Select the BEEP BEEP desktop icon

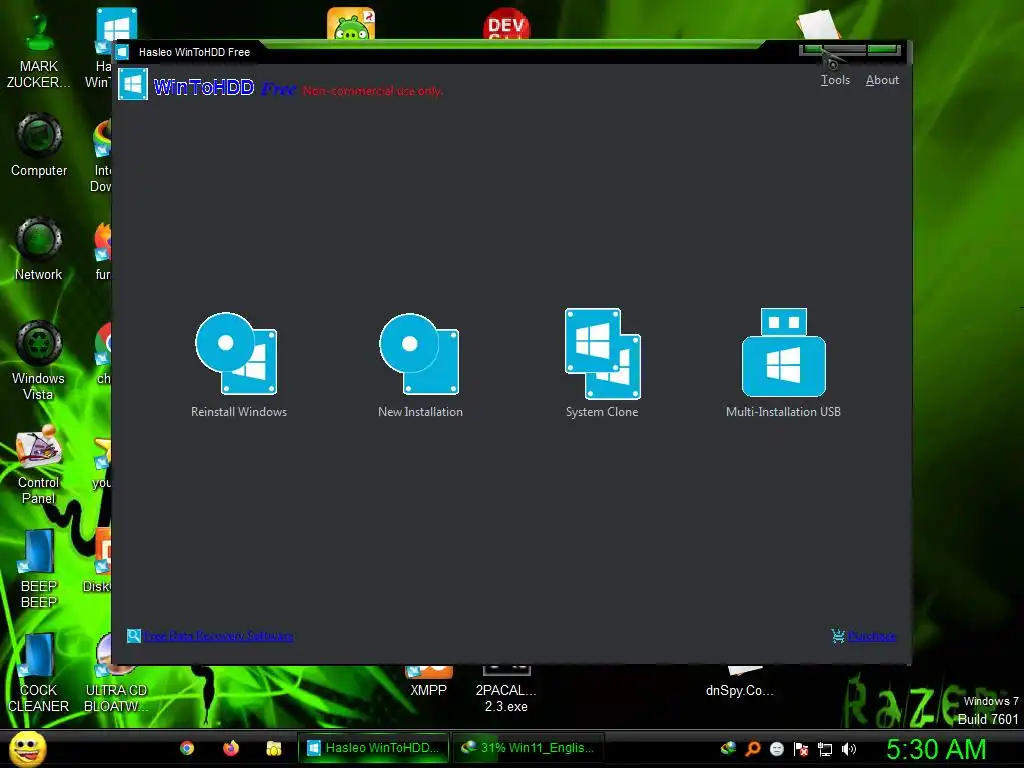pos(39,568)
